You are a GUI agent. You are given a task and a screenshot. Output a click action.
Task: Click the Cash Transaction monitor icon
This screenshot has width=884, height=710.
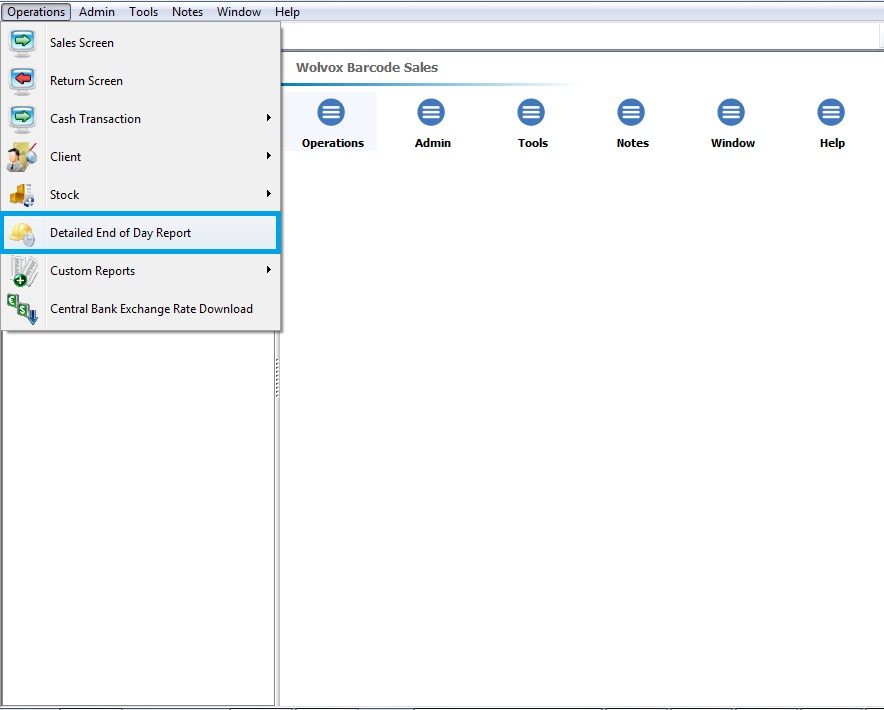click(23, 118)
